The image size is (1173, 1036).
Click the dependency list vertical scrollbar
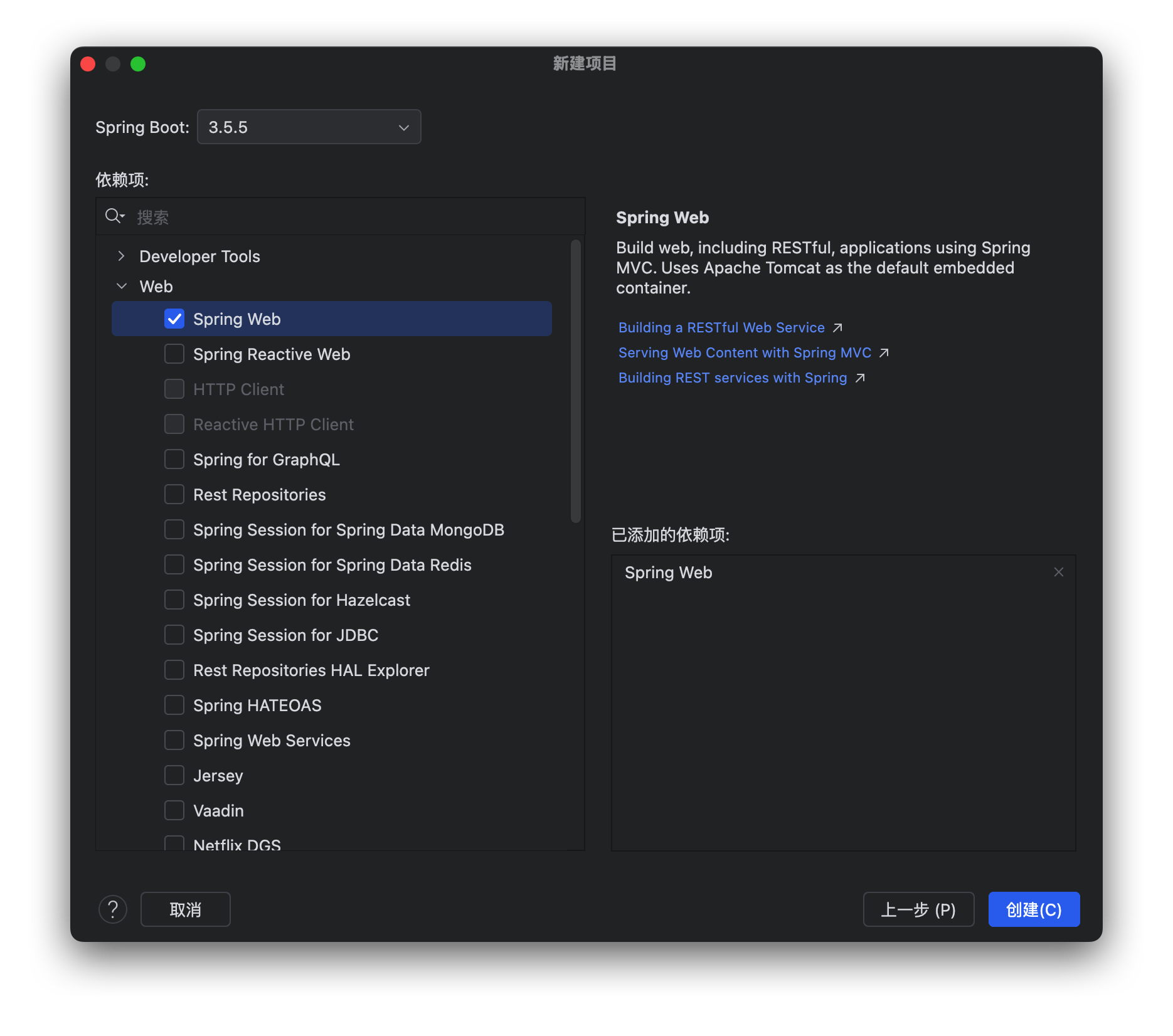576,381
